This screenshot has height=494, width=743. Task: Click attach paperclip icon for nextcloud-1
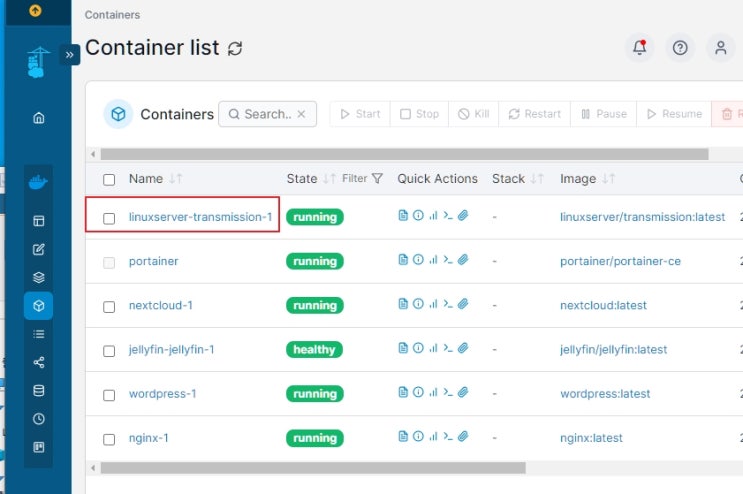[x=463, y=304]
